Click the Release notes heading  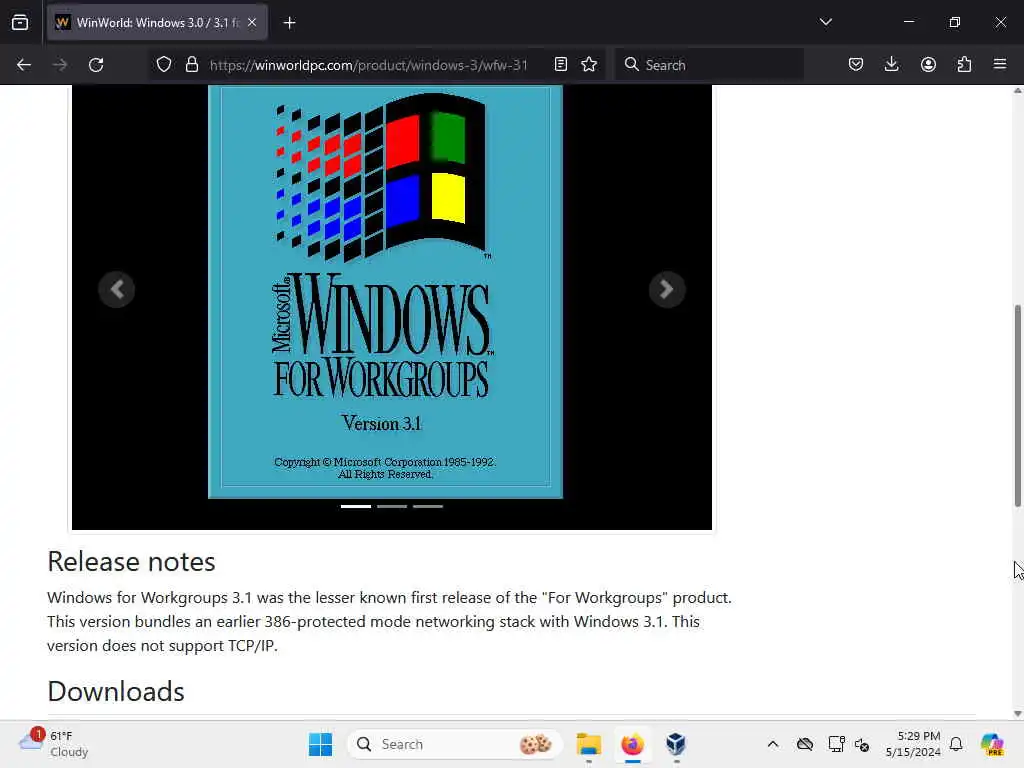coord(131,562)
